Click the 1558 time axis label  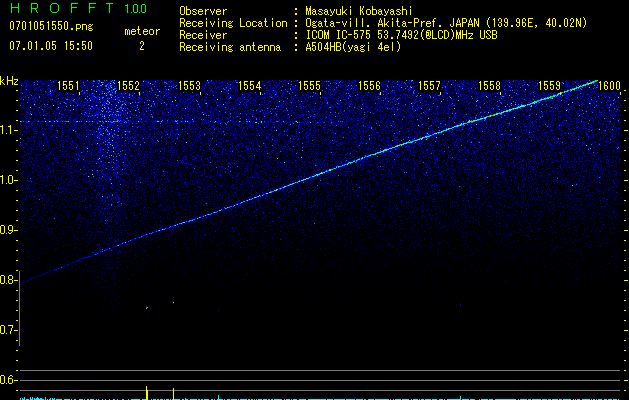489,85
